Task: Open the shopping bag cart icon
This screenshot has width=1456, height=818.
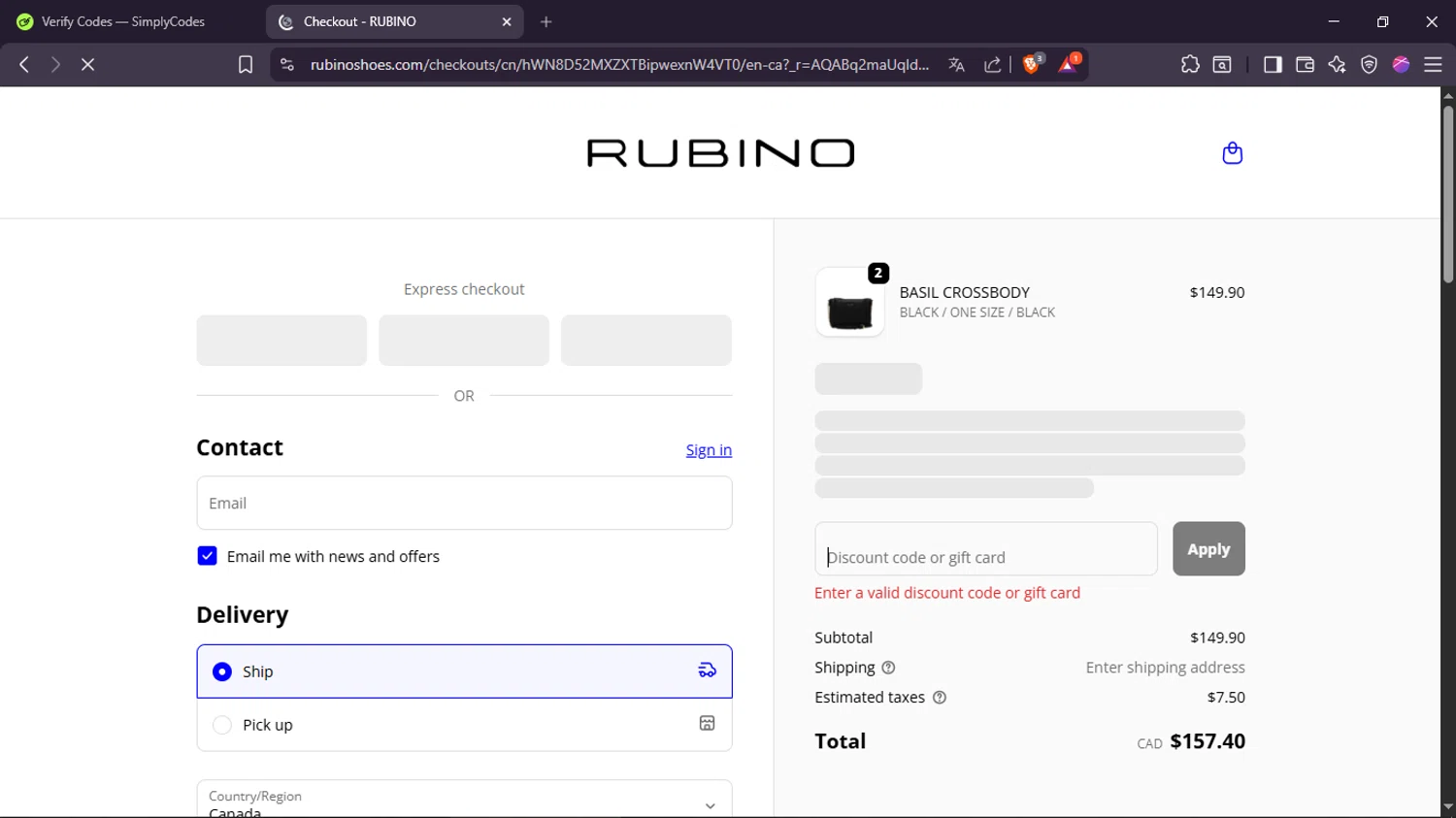Action: pos(1232,153)
